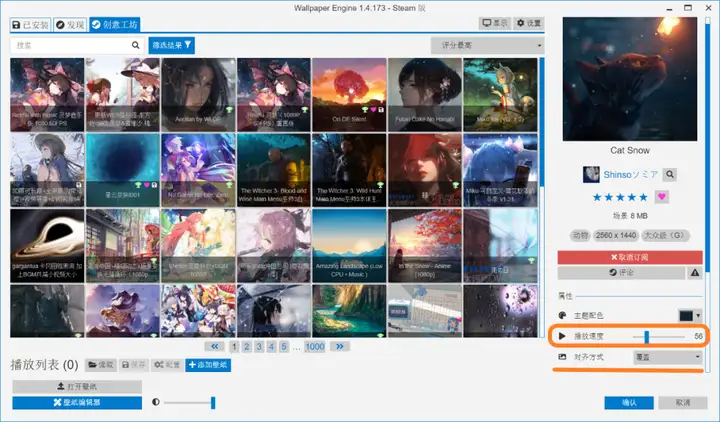Adjust the 播放速度 playback speed slider
Screen dimensions: 720x422
tap(659, 337)
